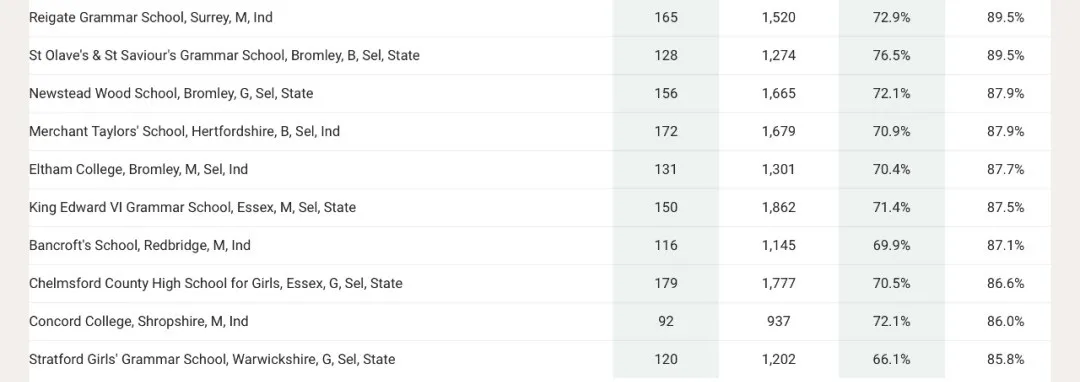Click Merchant Taylors' School entry
Viewport: 1080px width, 382px height.
point(184,131)
